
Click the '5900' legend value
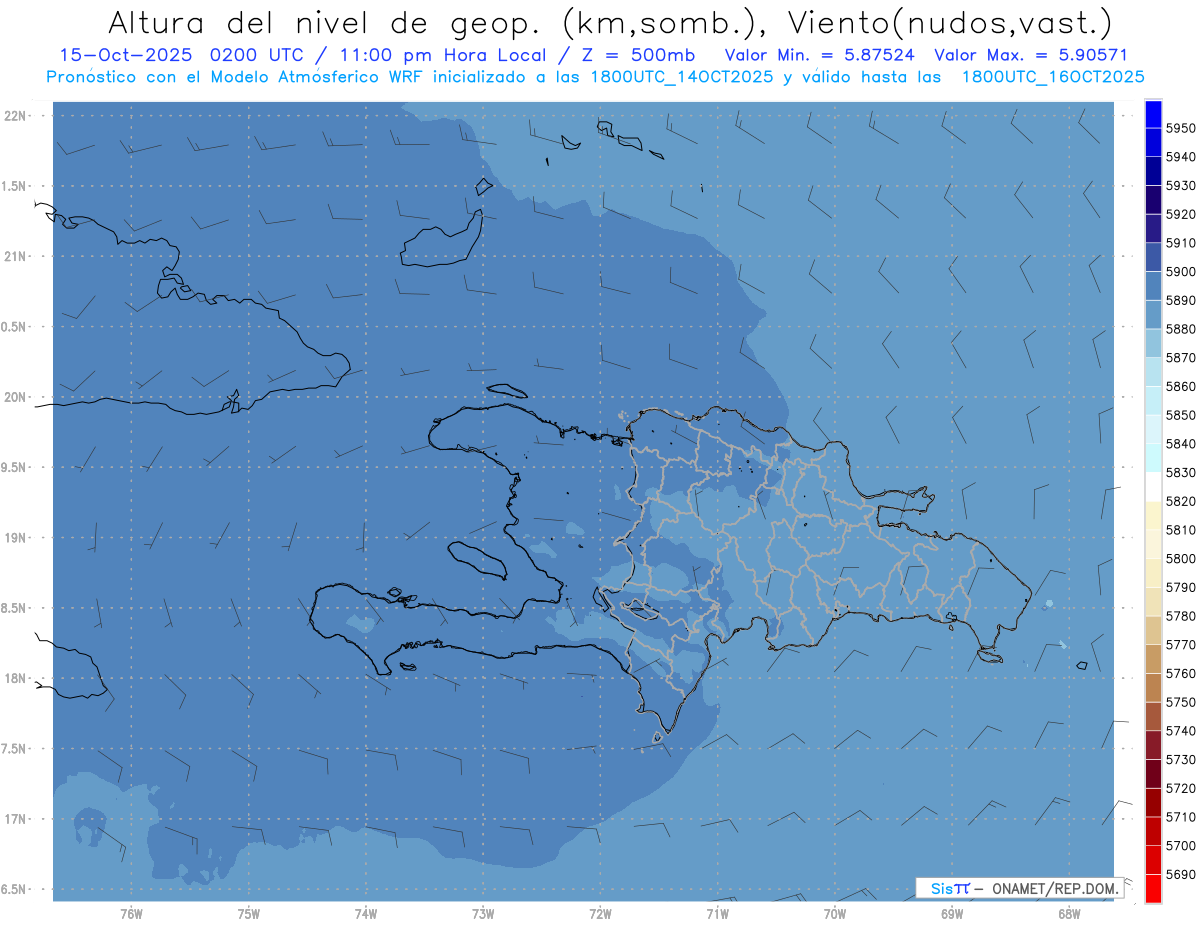[1181, 272]
